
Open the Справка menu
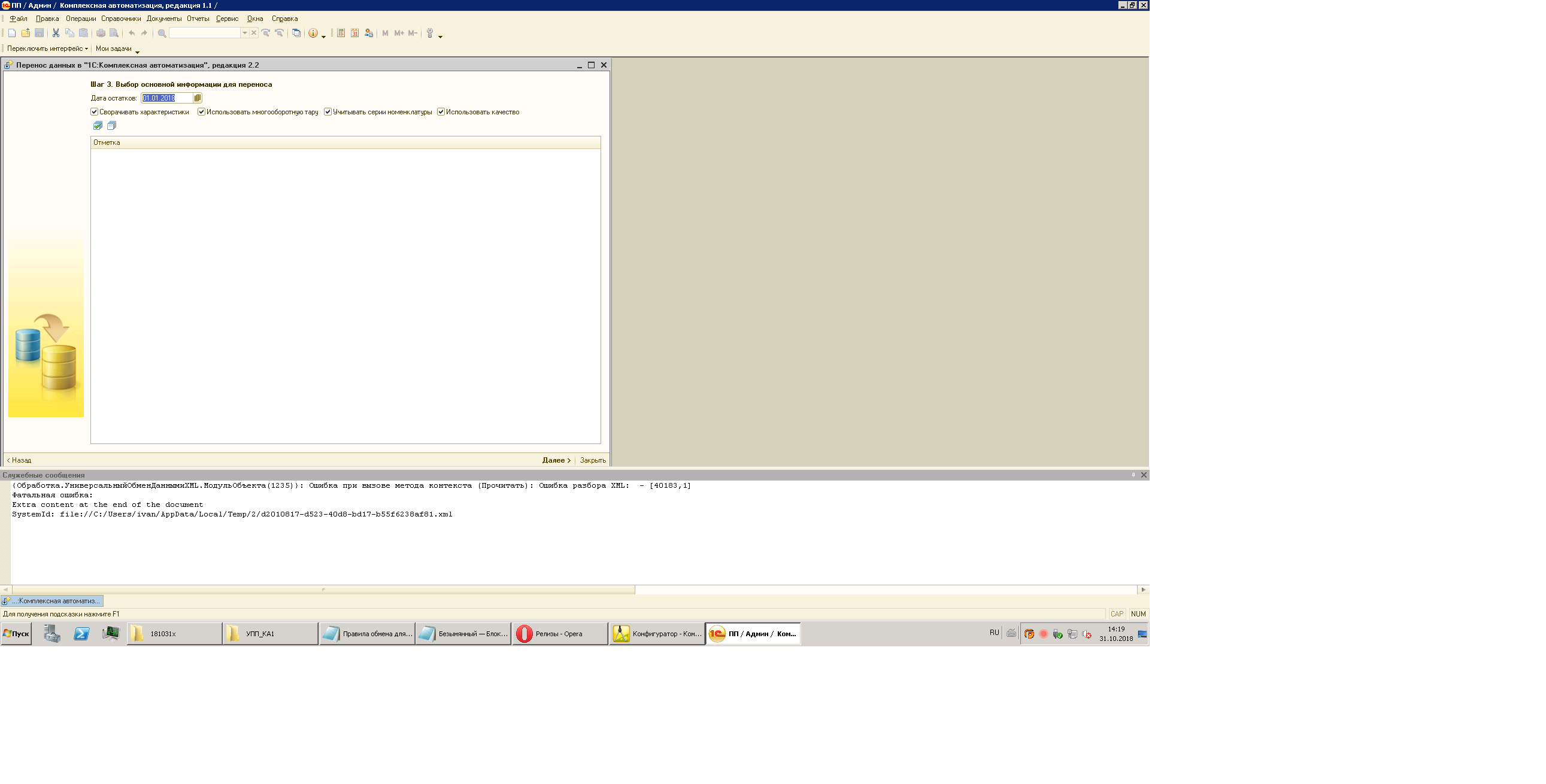[x=284, y=19]
